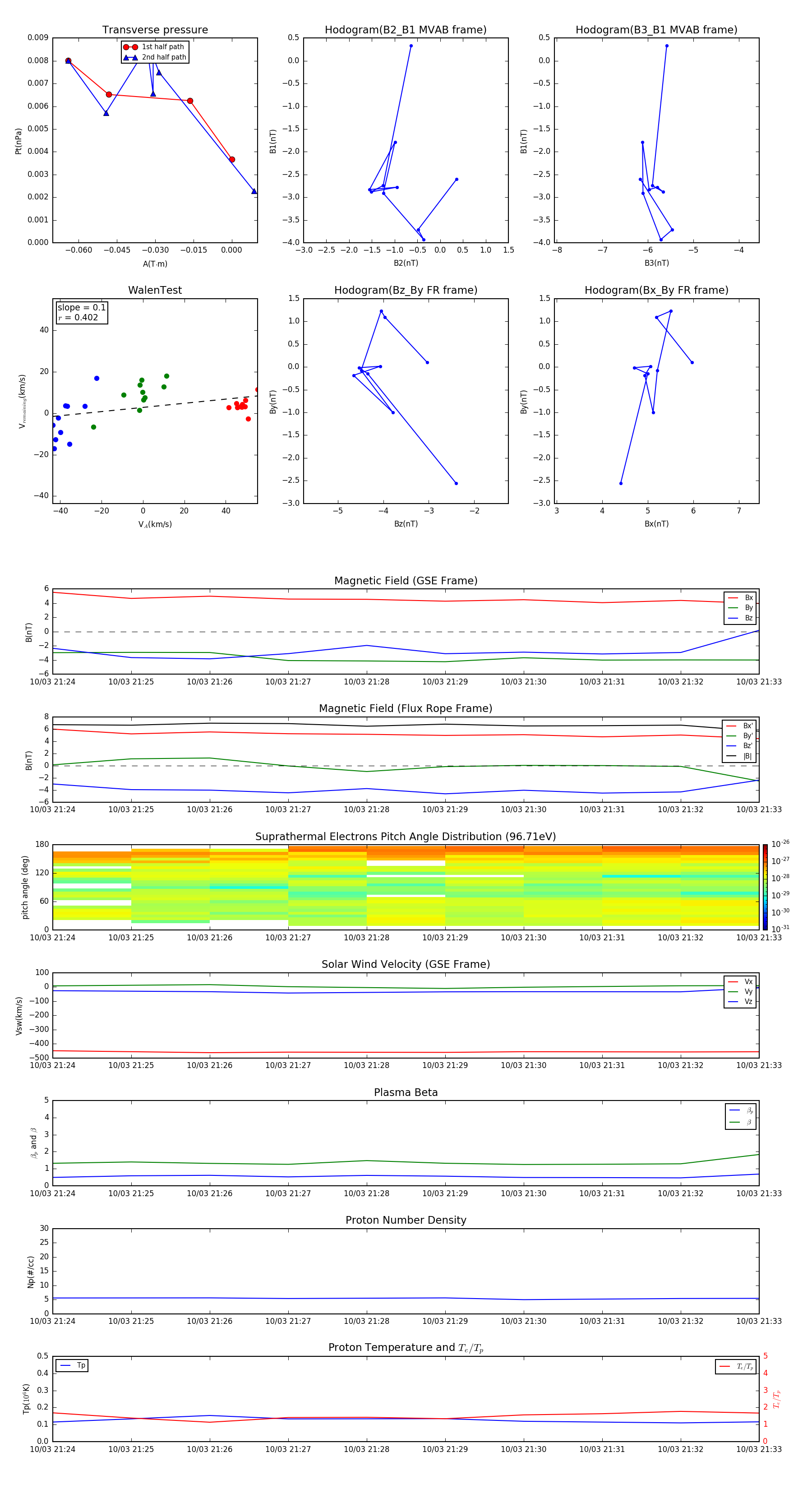
Task: Click the 'Plasma Beta' plot title
Action: (406, 1092)
